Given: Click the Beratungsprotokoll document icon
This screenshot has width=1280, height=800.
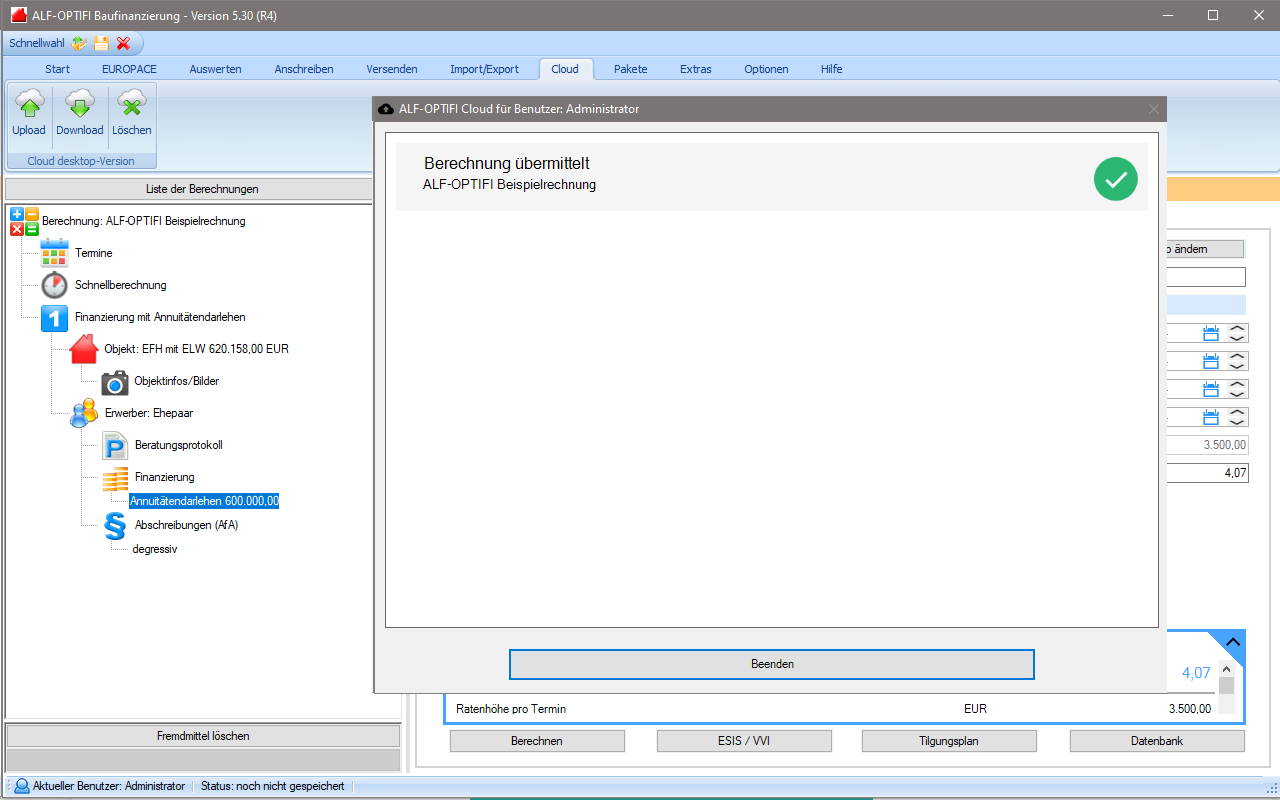Looking at the screenshot, I should (115, 445).
